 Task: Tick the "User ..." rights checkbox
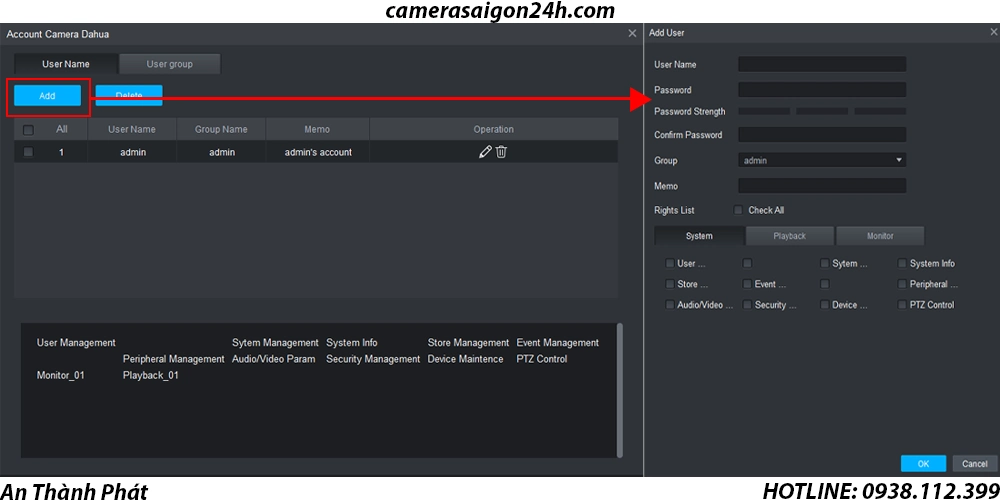(x=670, y=263)
